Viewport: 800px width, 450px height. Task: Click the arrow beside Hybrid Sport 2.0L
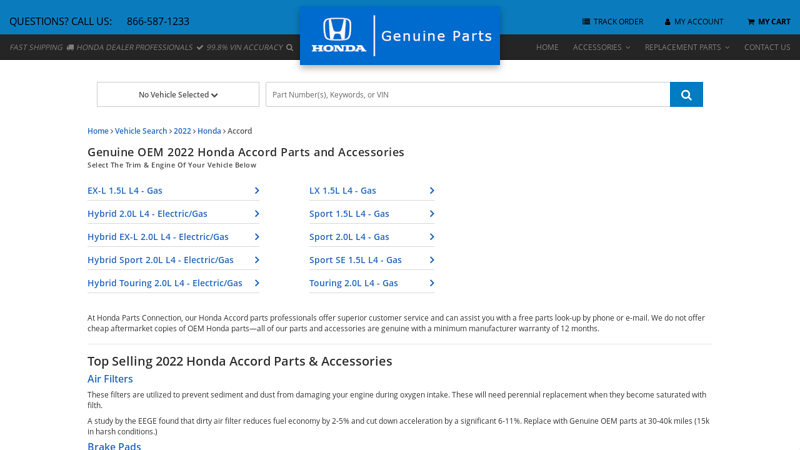click(257, 260)
